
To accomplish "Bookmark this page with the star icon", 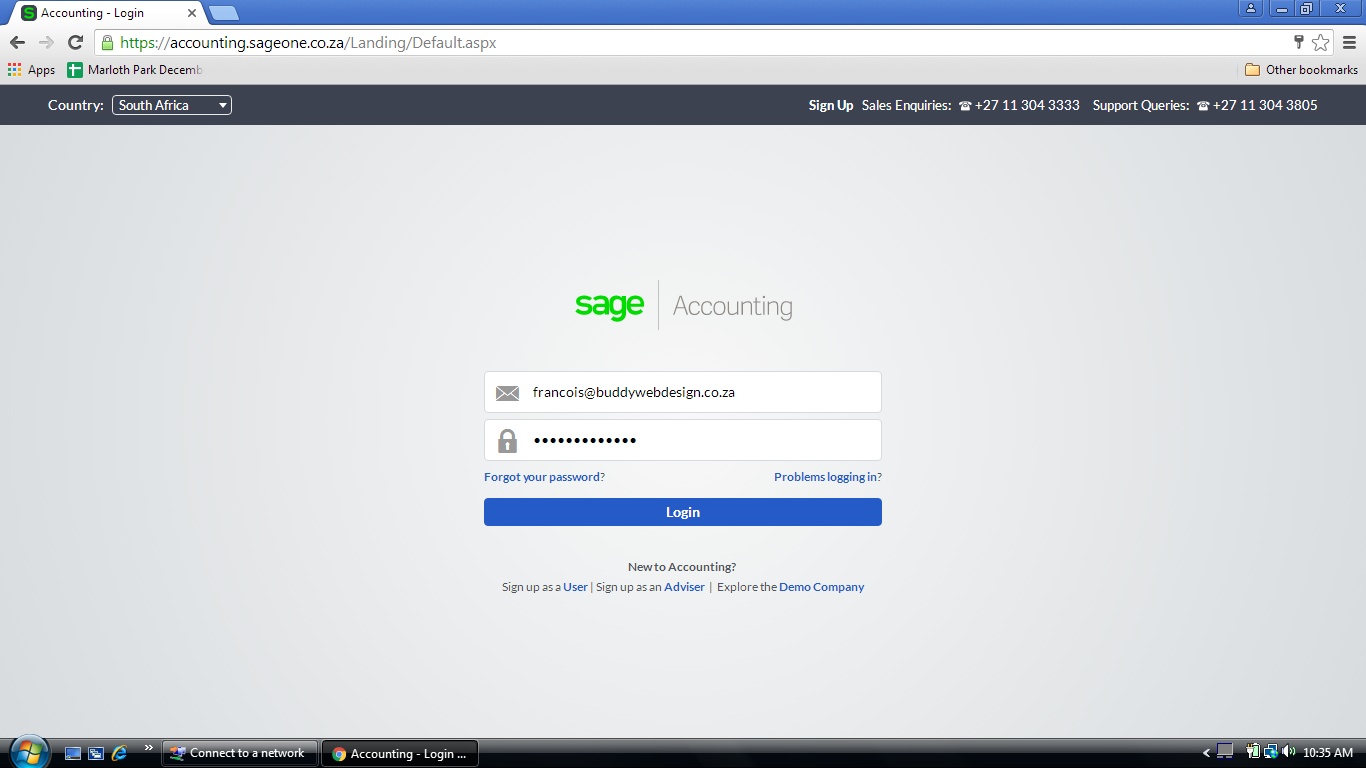I will tap(1320, 42).
